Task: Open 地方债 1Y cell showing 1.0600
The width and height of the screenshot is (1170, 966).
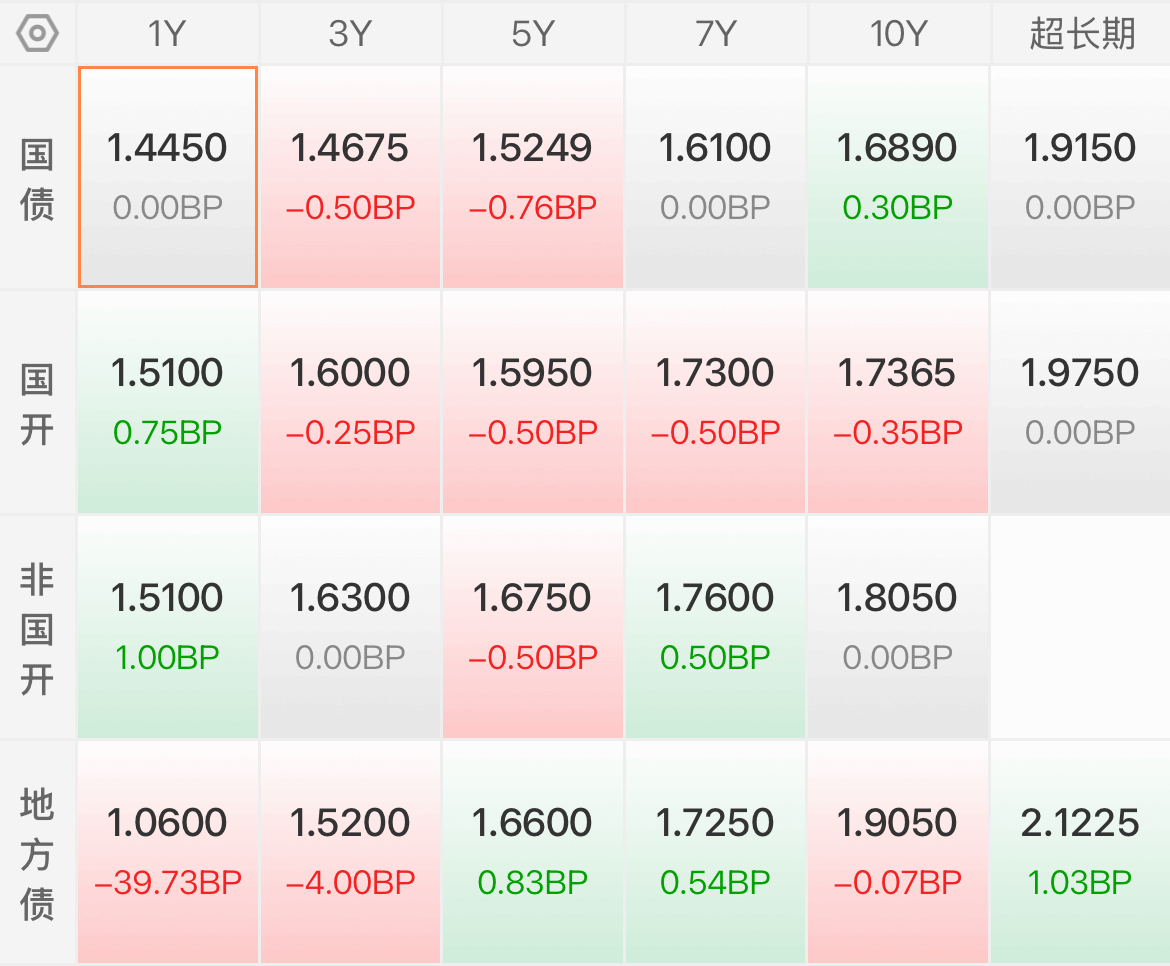Action: click(168, 852)
